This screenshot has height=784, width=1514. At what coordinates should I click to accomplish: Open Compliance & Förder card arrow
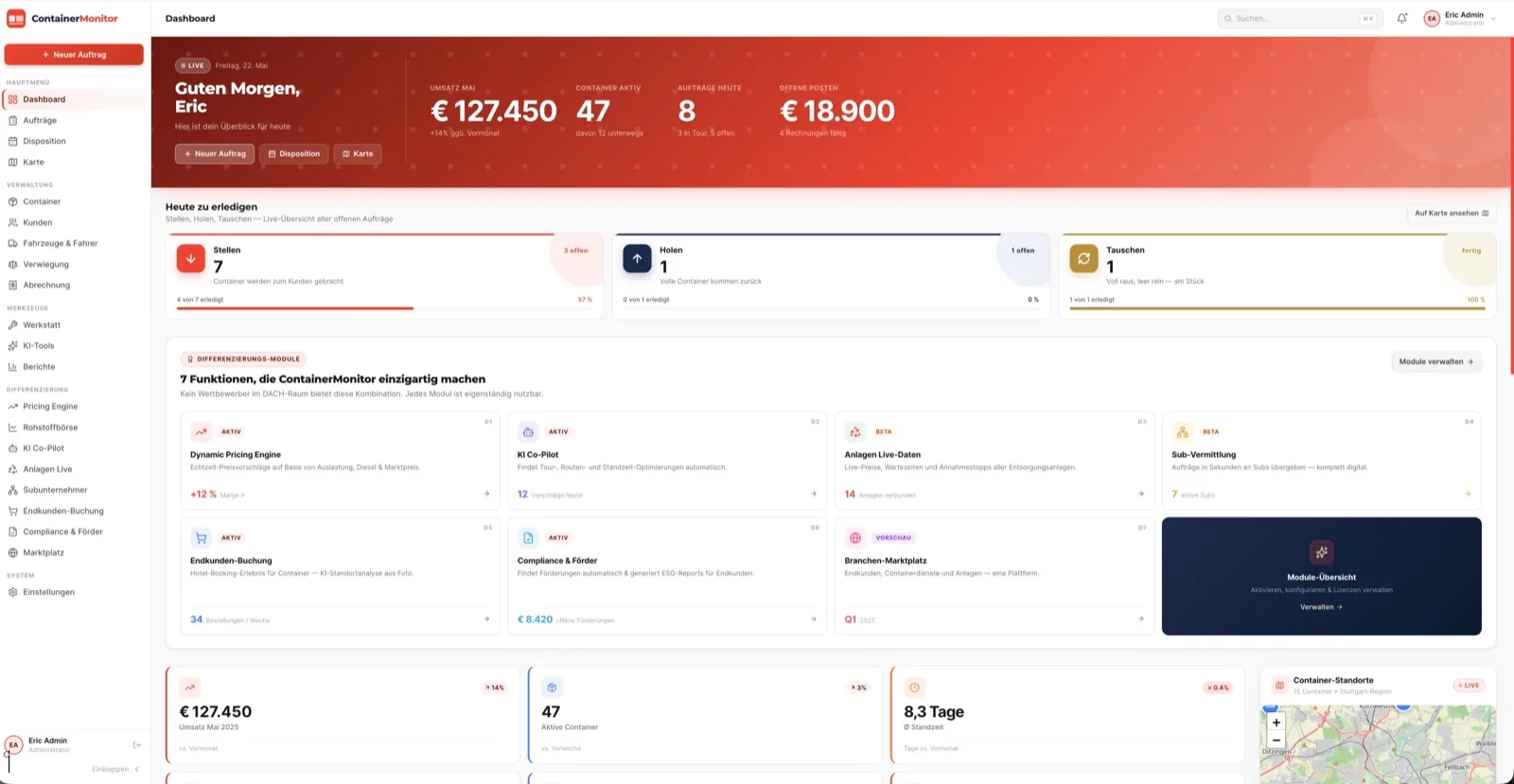click(814, 619)
